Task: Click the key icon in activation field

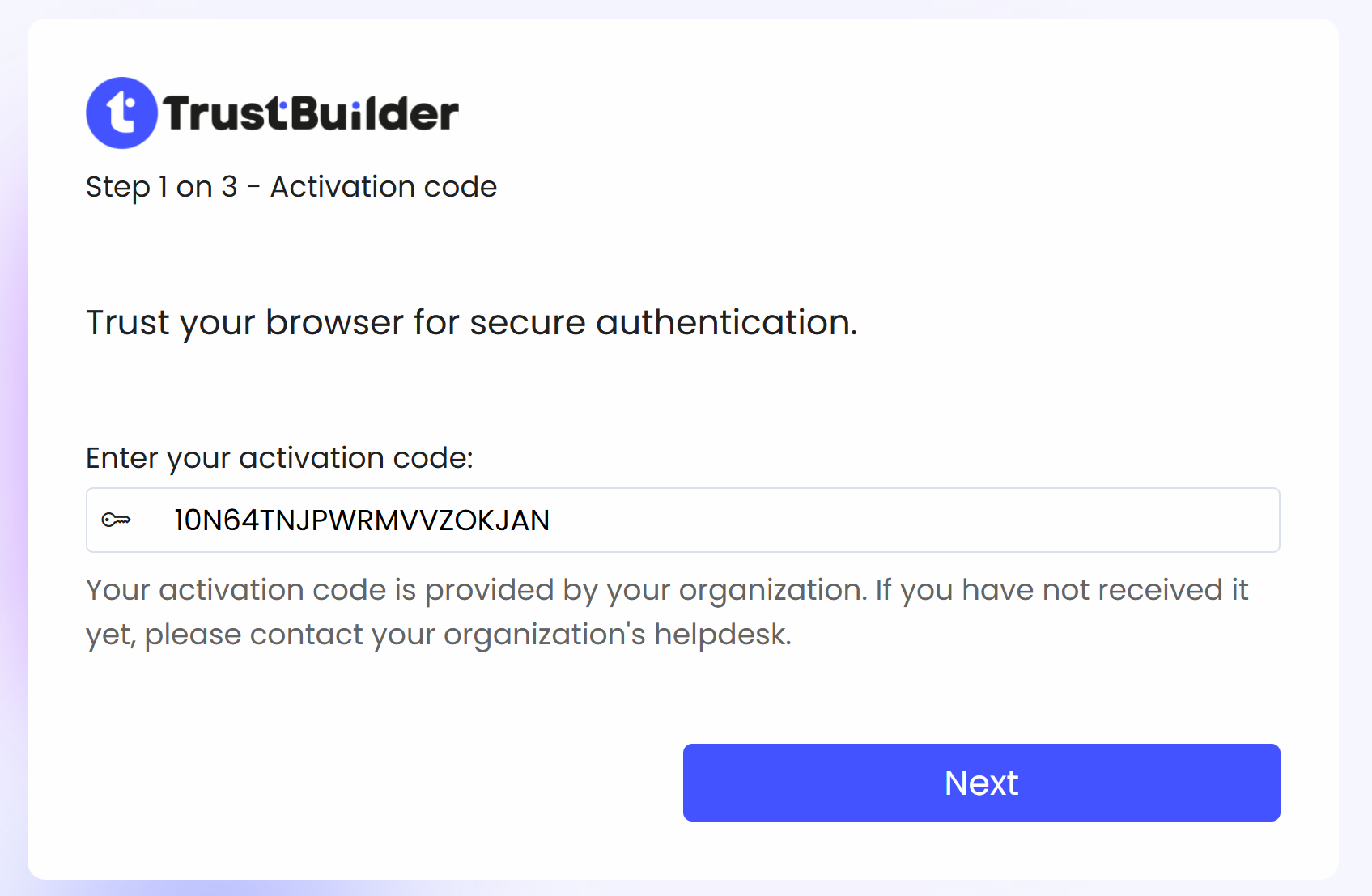Action: tap(116, 520)
